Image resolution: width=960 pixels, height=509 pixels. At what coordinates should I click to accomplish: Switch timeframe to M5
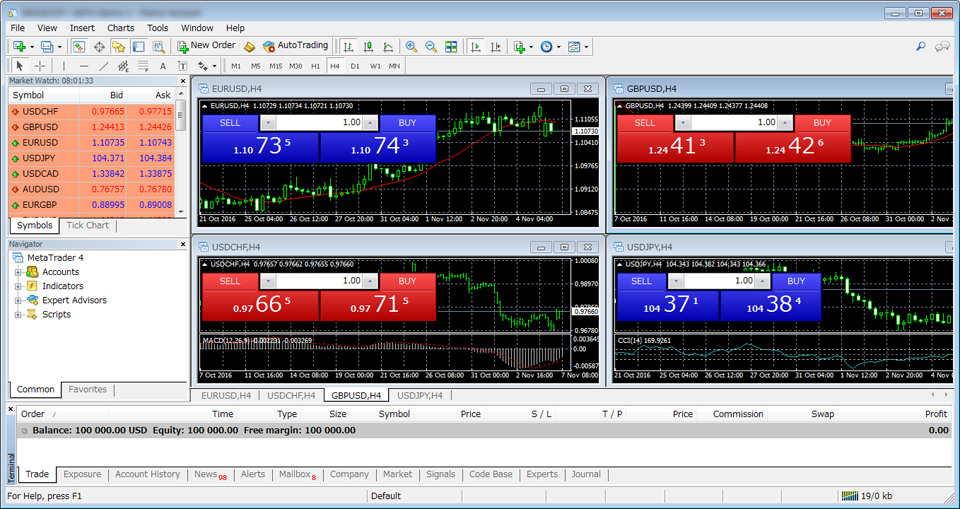[x=256, y=66]
